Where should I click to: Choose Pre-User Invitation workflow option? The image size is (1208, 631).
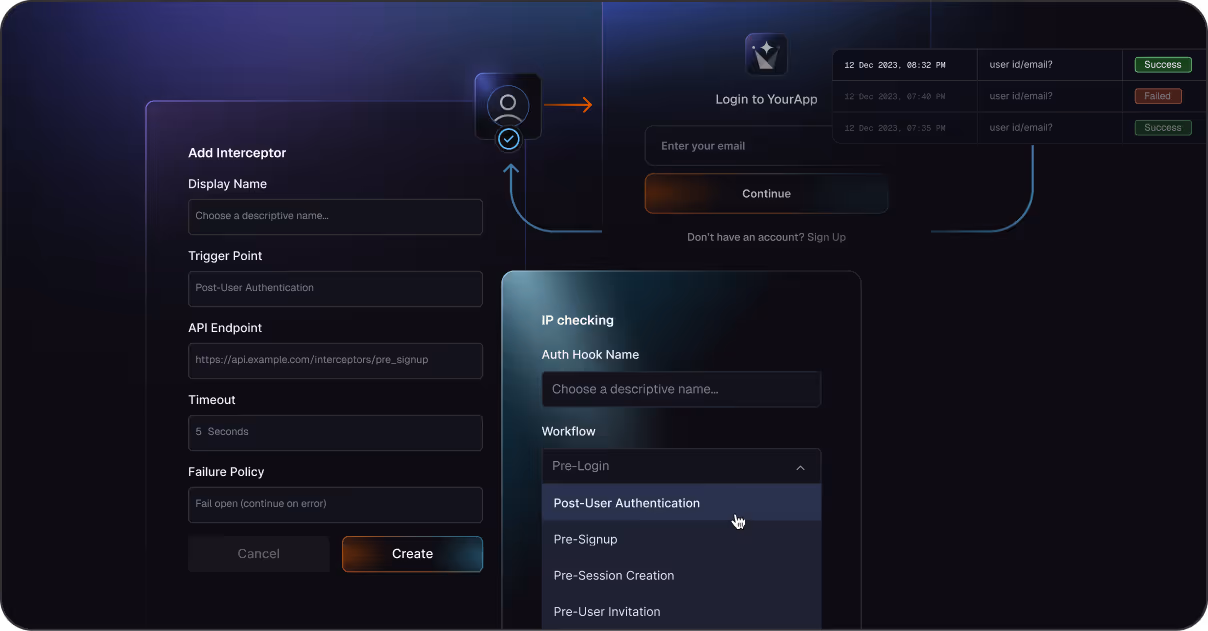[681, 611]
